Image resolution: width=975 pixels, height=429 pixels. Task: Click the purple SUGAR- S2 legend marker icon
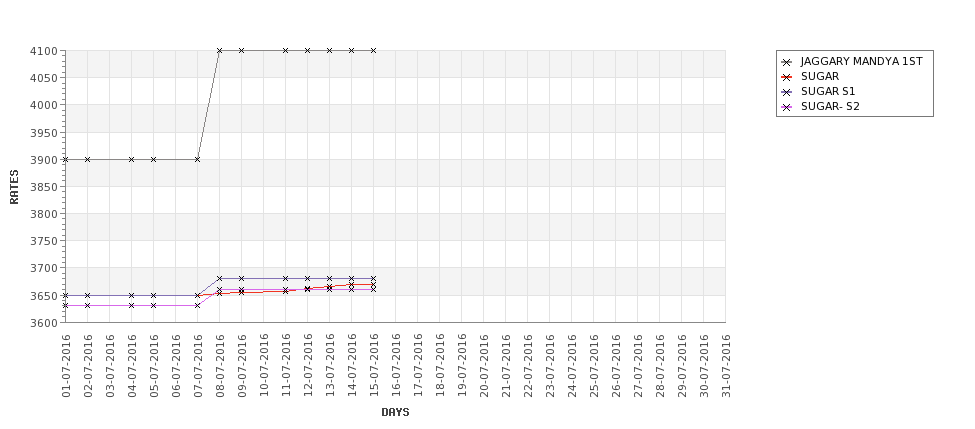point(787,106)
